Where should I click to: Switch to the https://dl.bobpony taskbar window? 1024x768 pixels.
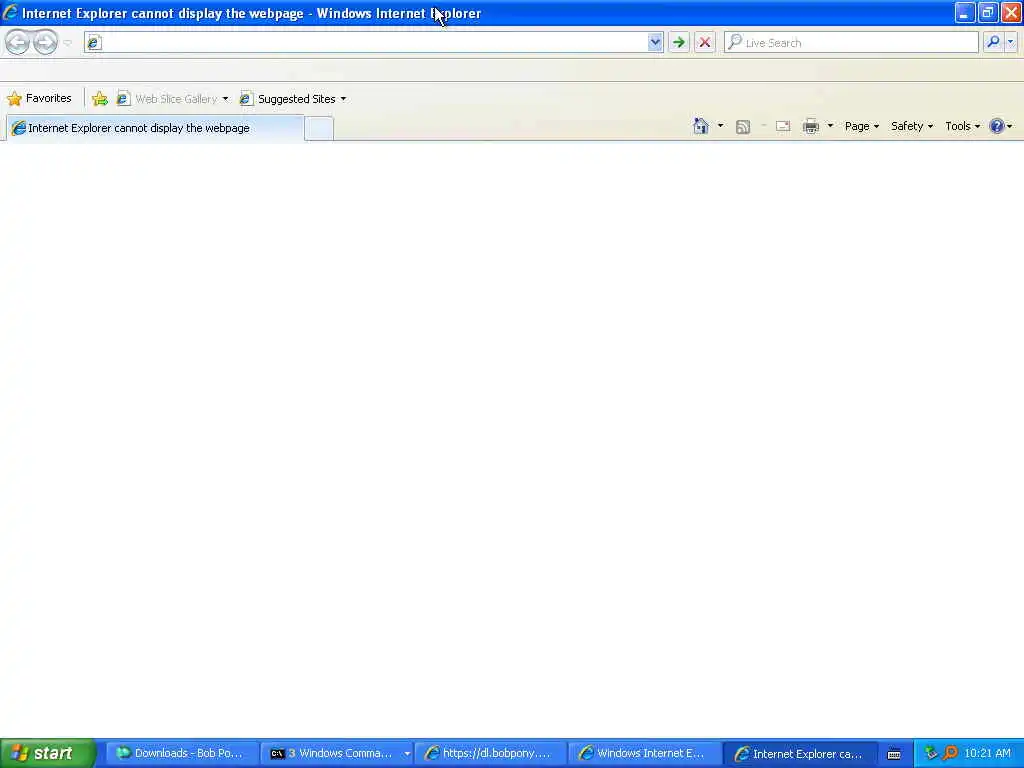490,754
